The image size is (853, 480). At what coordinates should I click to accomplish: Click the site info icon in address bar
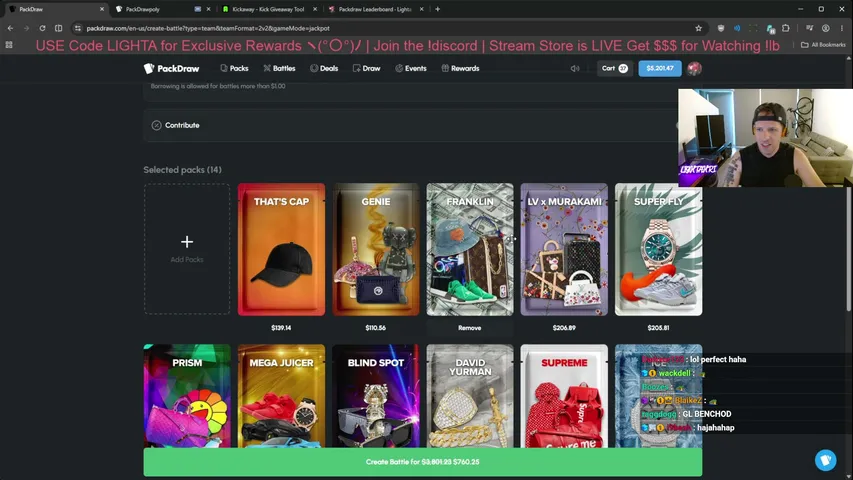(x=78, y=28)
